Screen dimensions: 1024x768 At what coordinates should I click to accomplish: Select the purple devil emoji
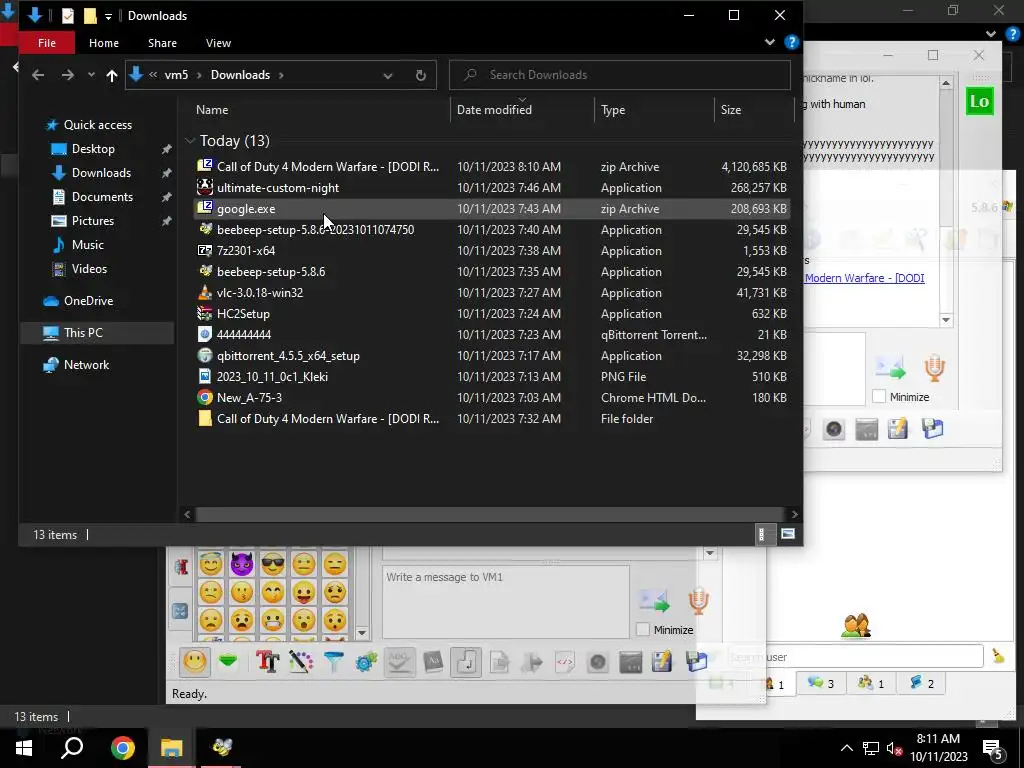click(x=242, y=564)
